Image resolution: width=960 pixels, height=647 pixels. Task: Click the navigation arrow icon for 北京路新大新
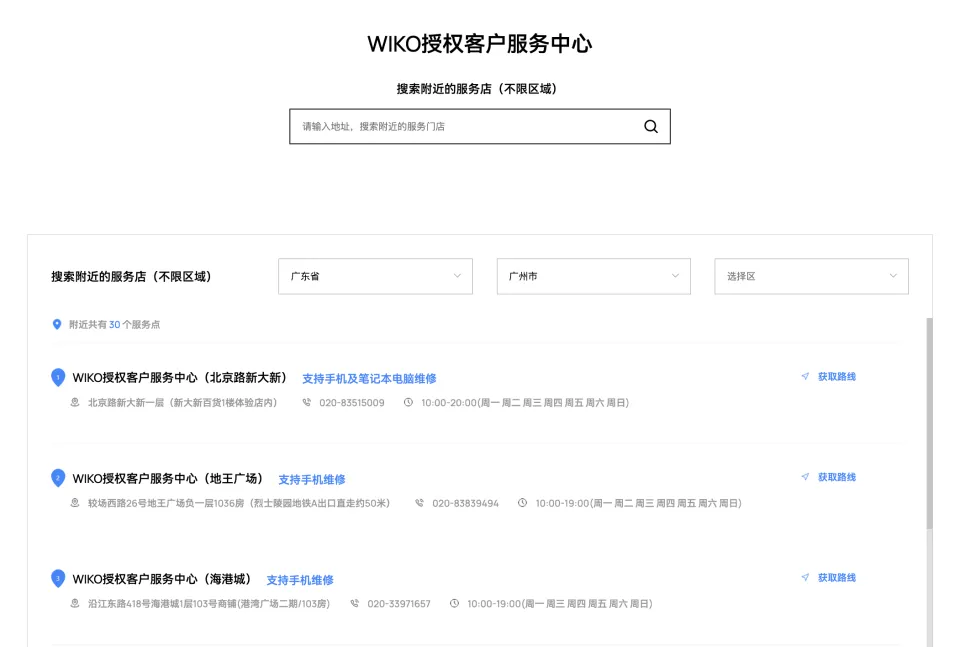click(805, 377)
